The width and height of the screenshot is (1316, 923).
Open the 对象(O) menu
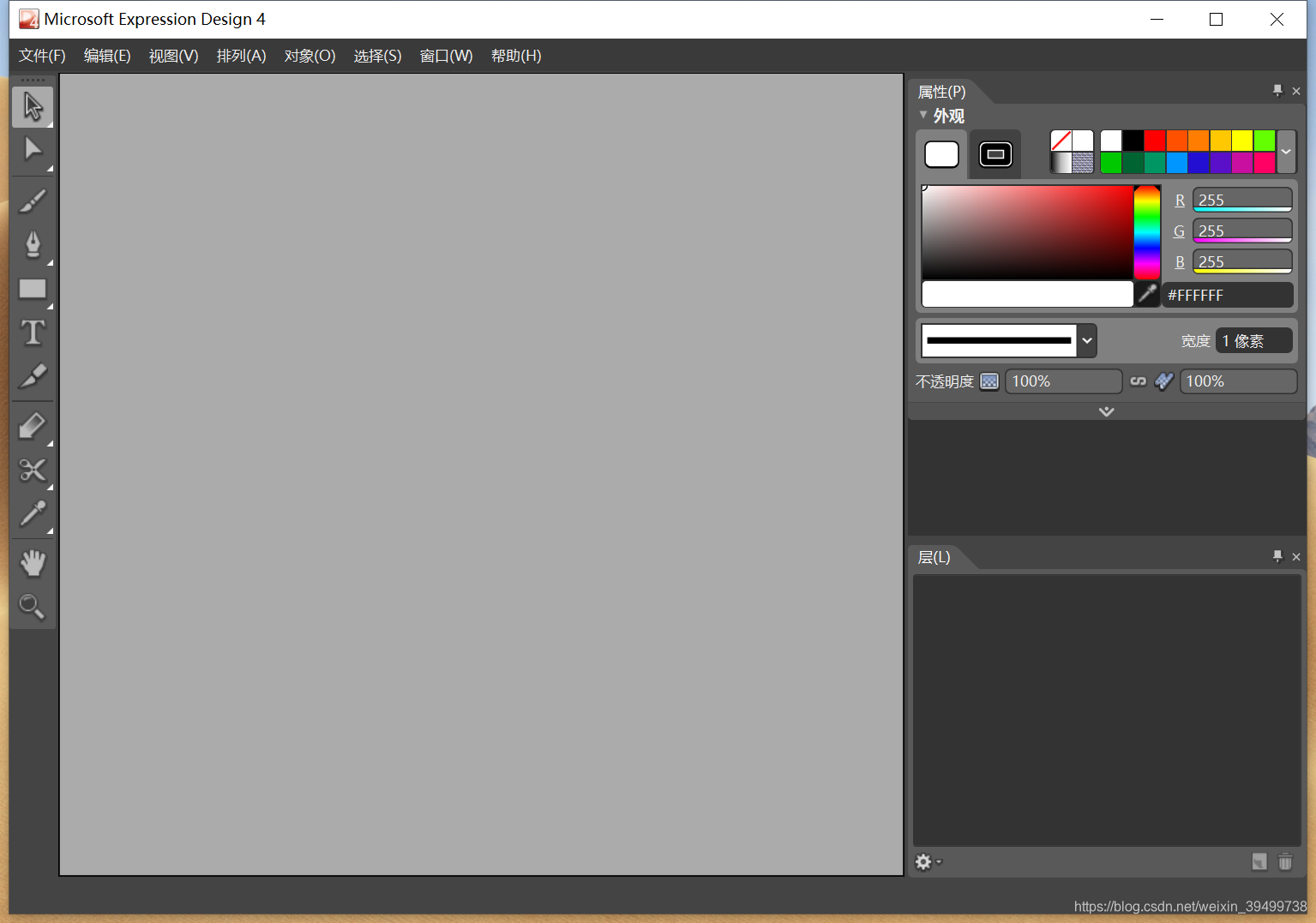tap(309, 56)
